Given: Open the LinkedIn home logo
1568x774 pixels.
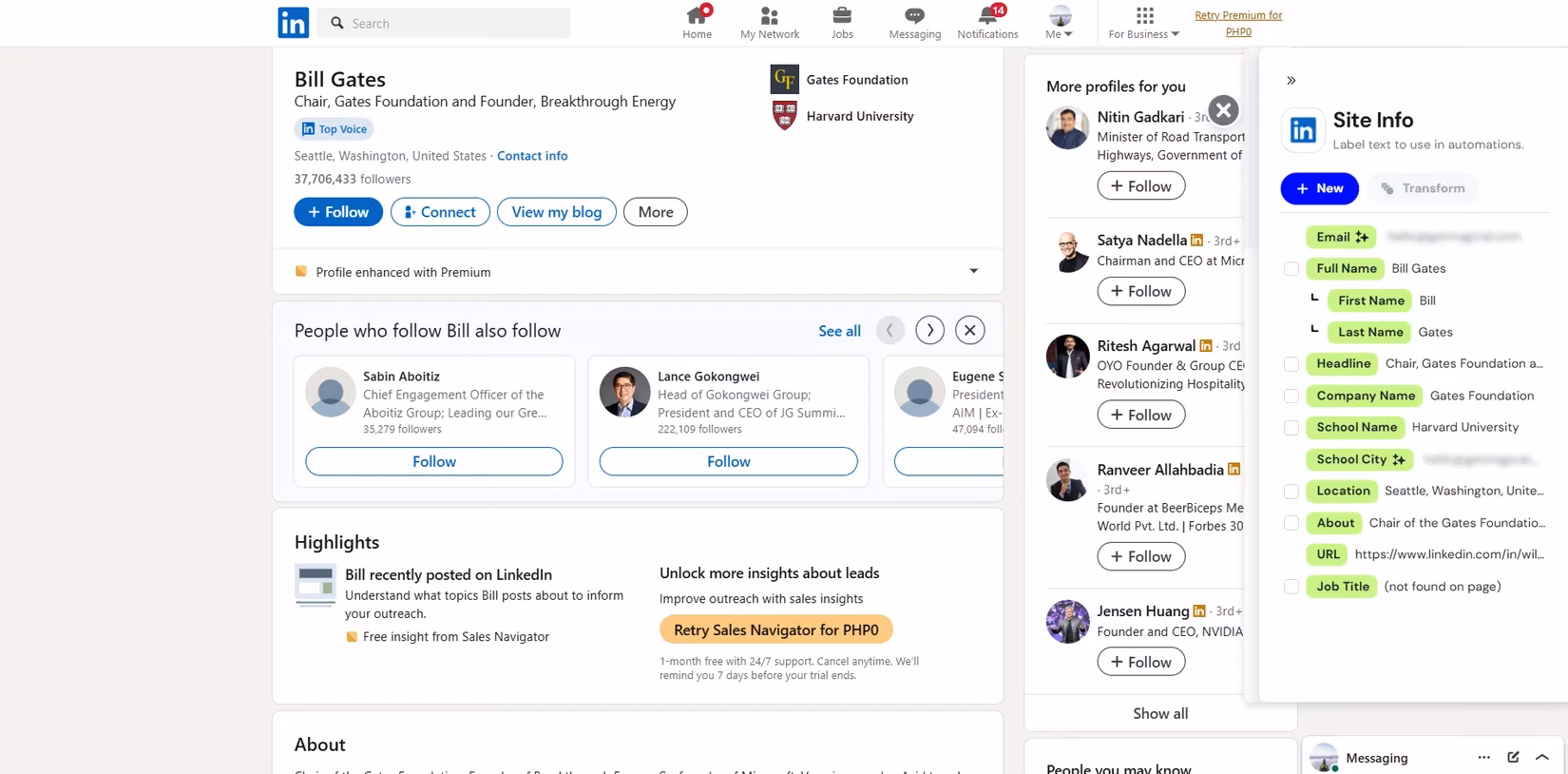Looking at the screenshot, I should tap(294, 23).
